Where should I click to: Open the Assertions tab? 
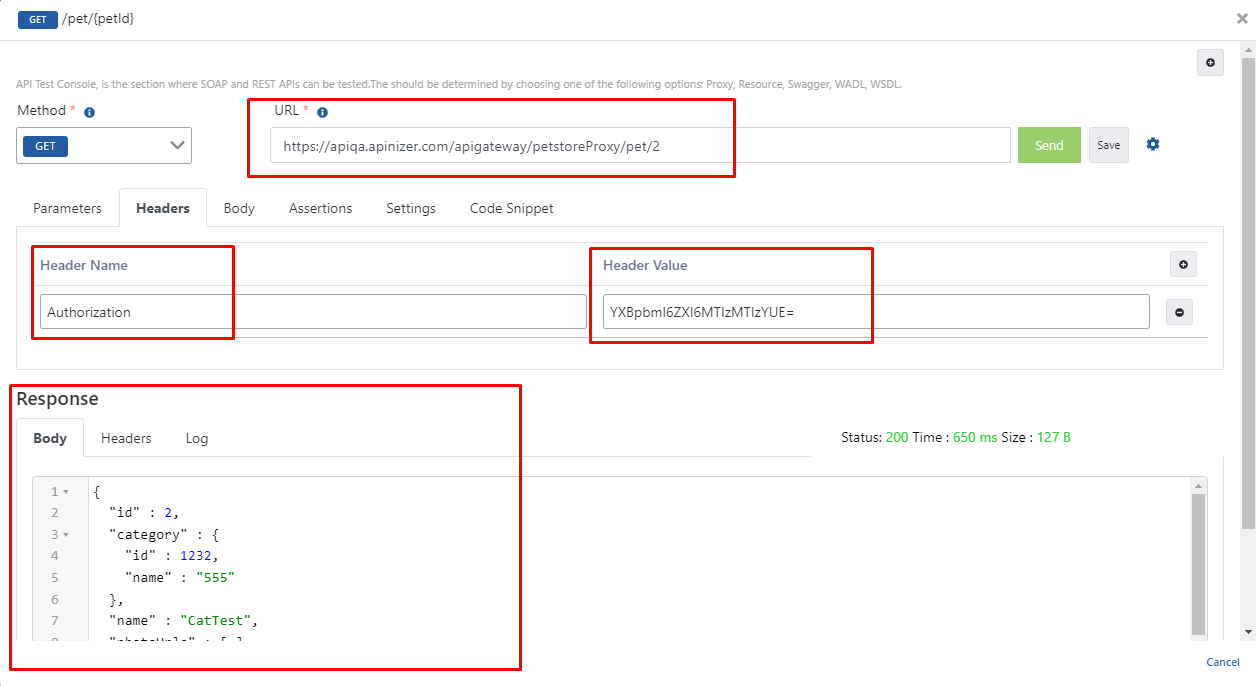point(320,208)
